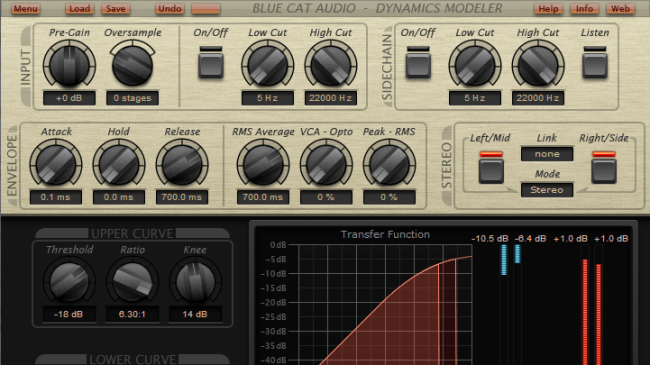Viewport: 650px width, 365px height.
Task: Click the Pre-Gain +0 dB value field
Action: [x=69, y=98]
